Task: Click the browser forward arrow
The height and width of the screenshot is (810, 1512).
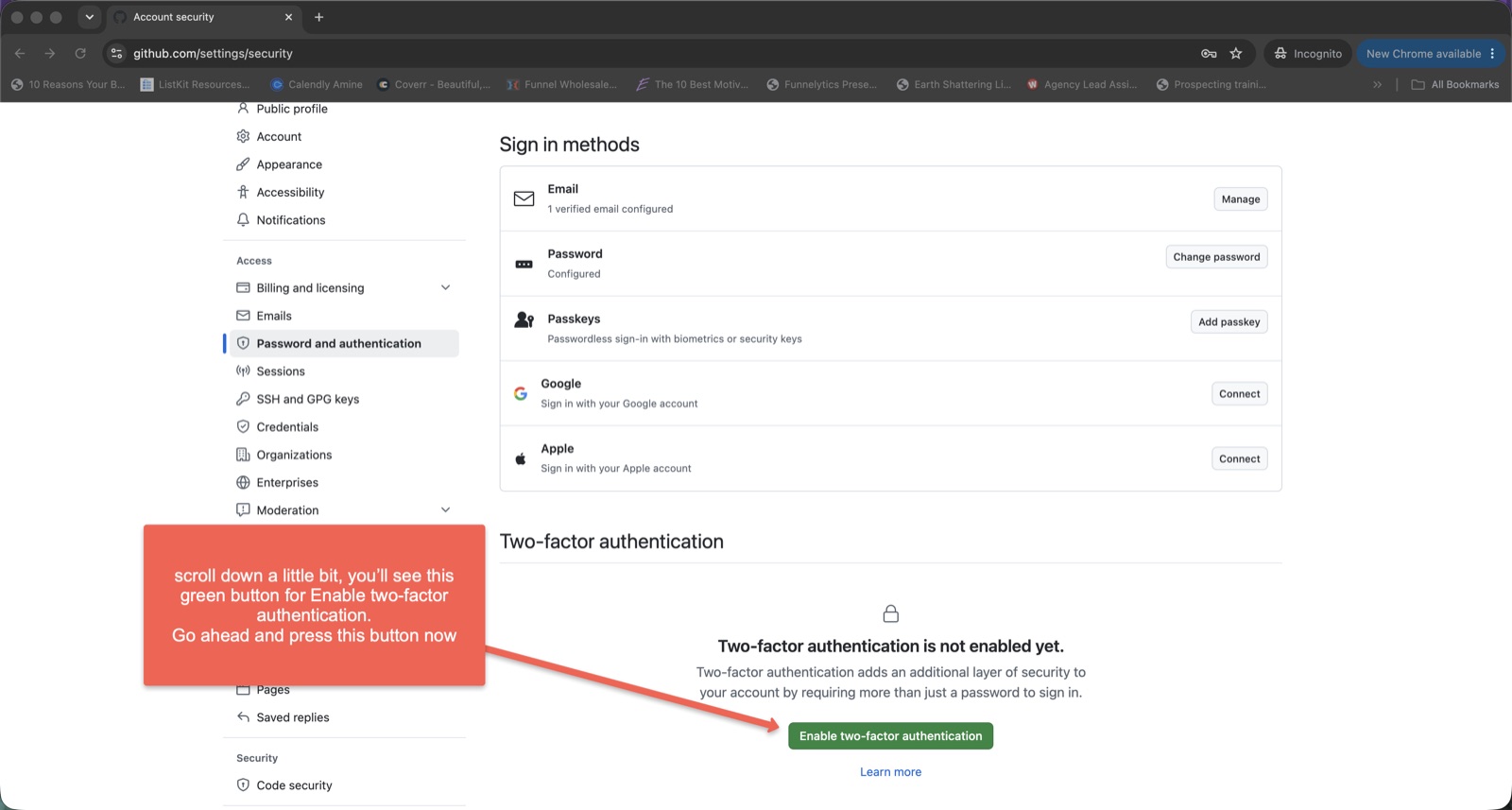Action: 50,54
